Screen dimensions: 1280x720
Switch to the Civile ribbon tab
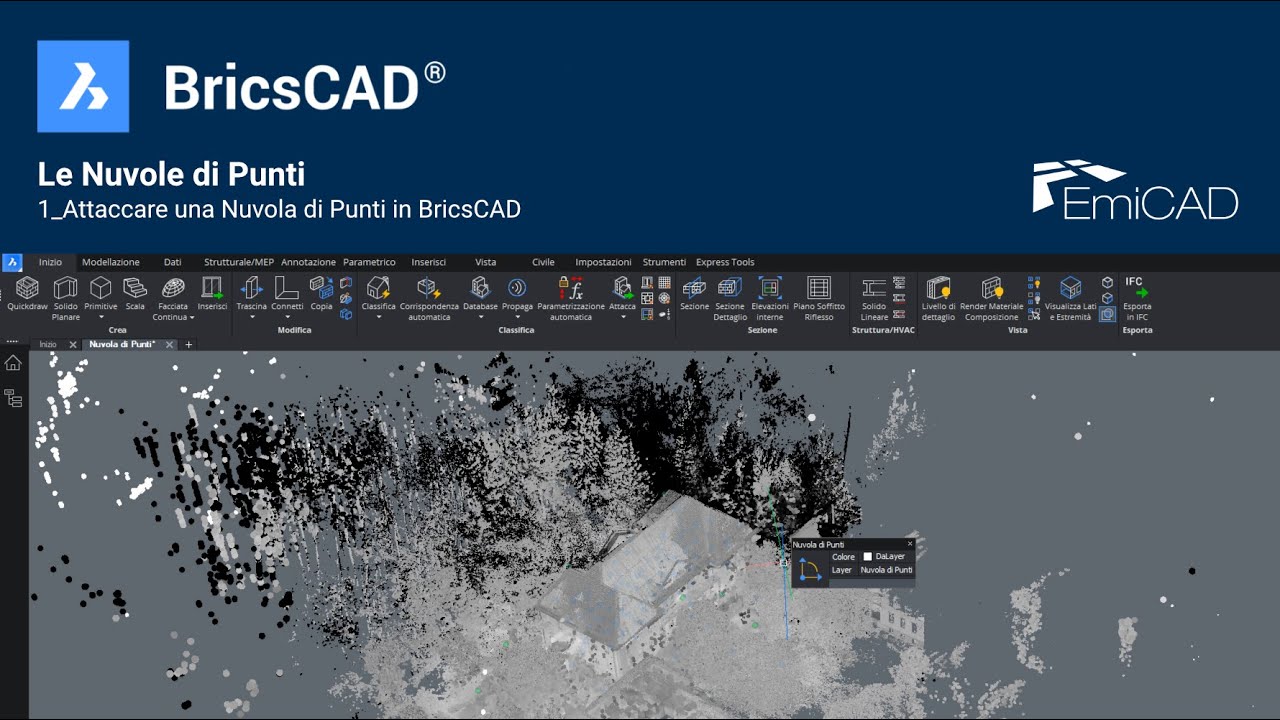click(543, 262)
